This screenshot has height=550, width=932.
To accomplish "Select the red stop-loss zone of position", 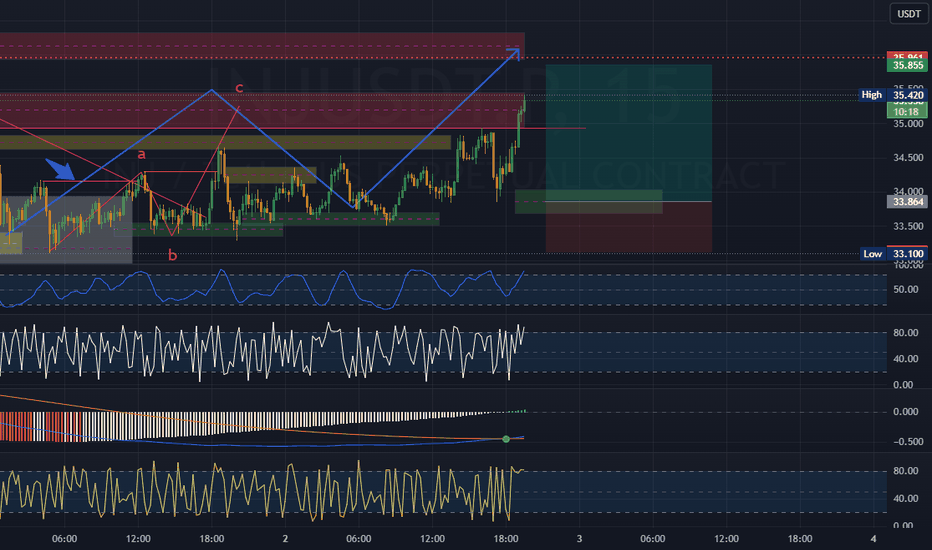I will (x=629, y=227).
